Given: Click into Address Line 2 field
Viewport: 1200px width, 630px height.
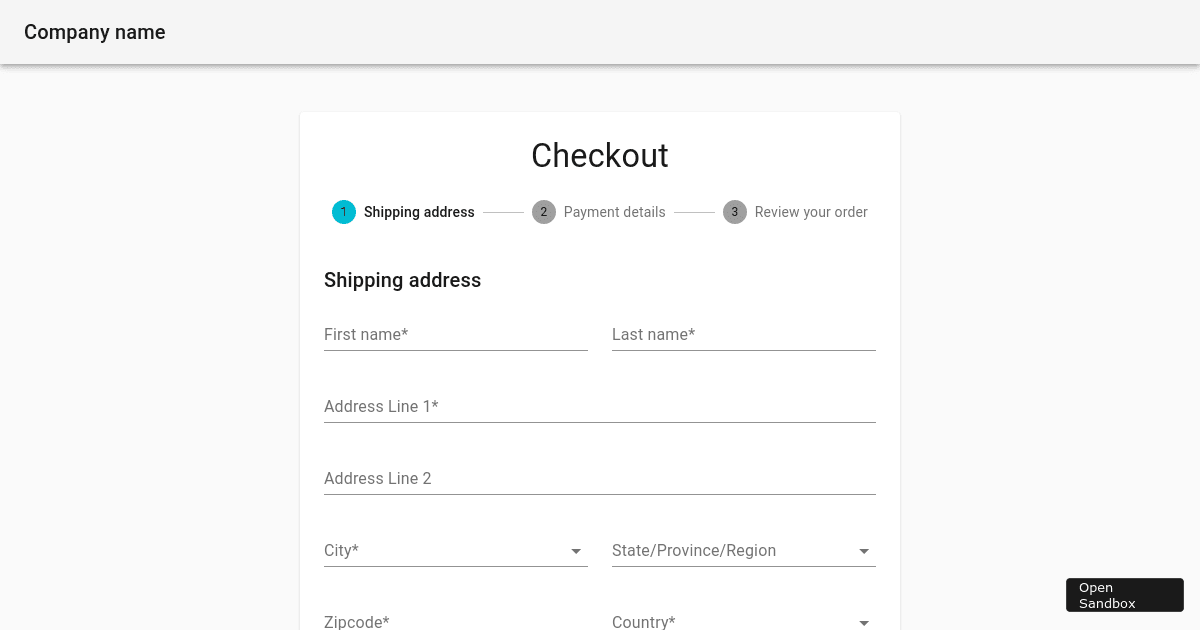Looking at the screenshot, I should coord(600,479).
